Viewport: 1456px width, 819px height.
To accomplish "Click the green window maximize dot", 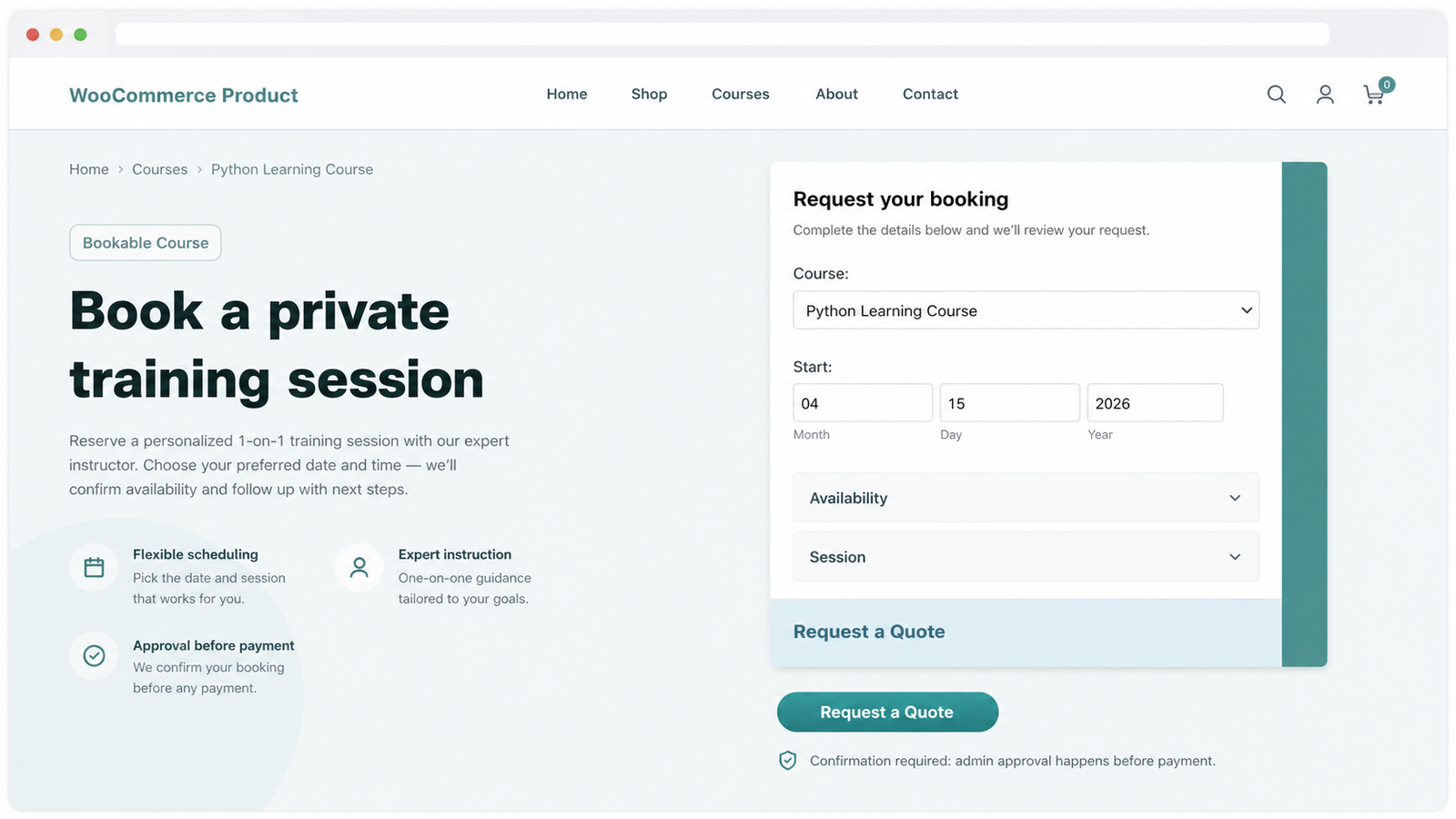I will (80, 35).
